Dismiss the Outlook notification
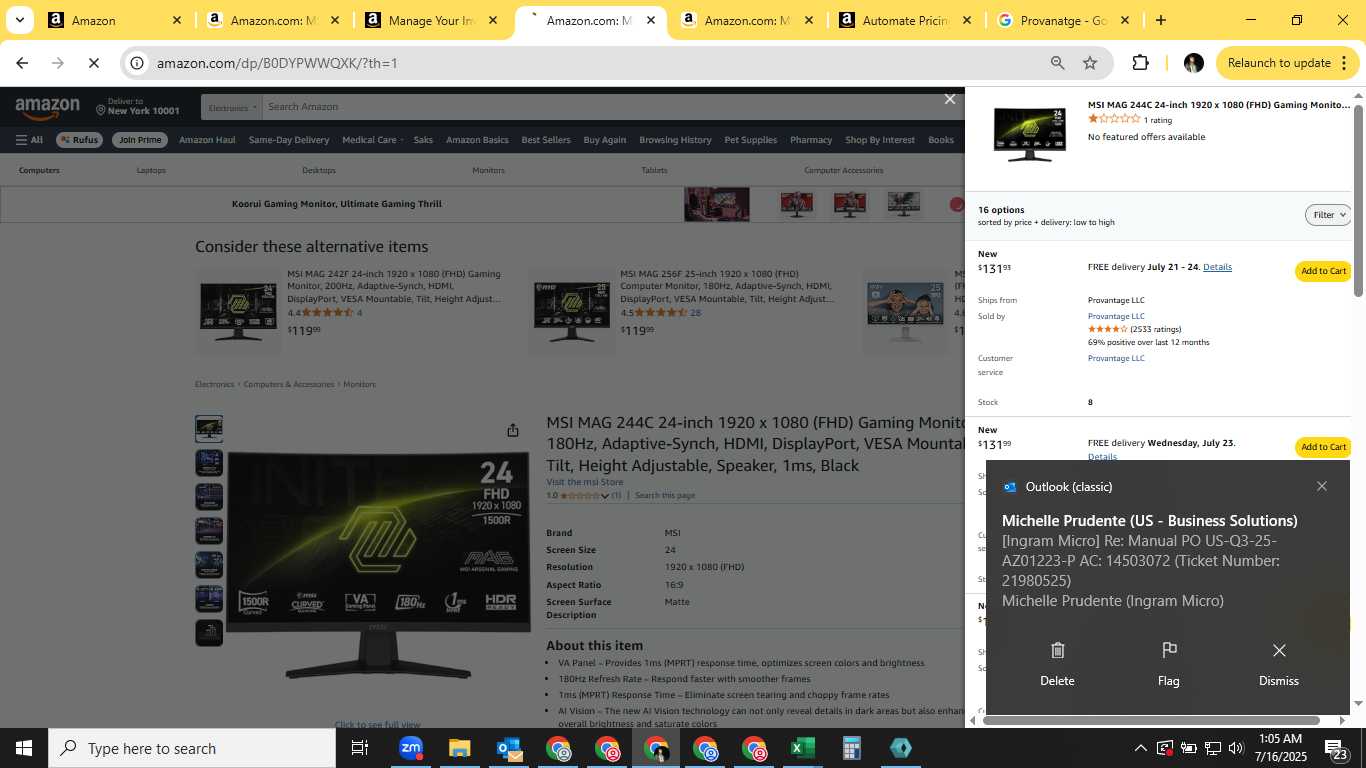This screenshot has width=1366, height=768. pos(1279,664)
